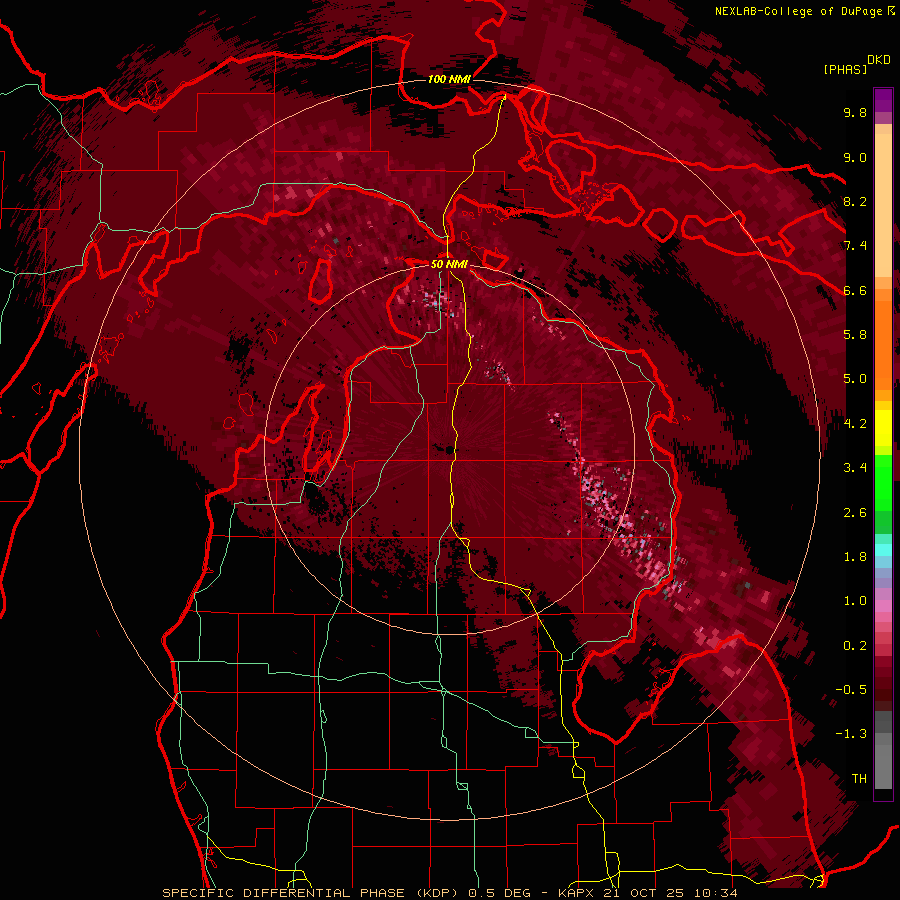Select the 5.0 scale value

click(855, 379)
